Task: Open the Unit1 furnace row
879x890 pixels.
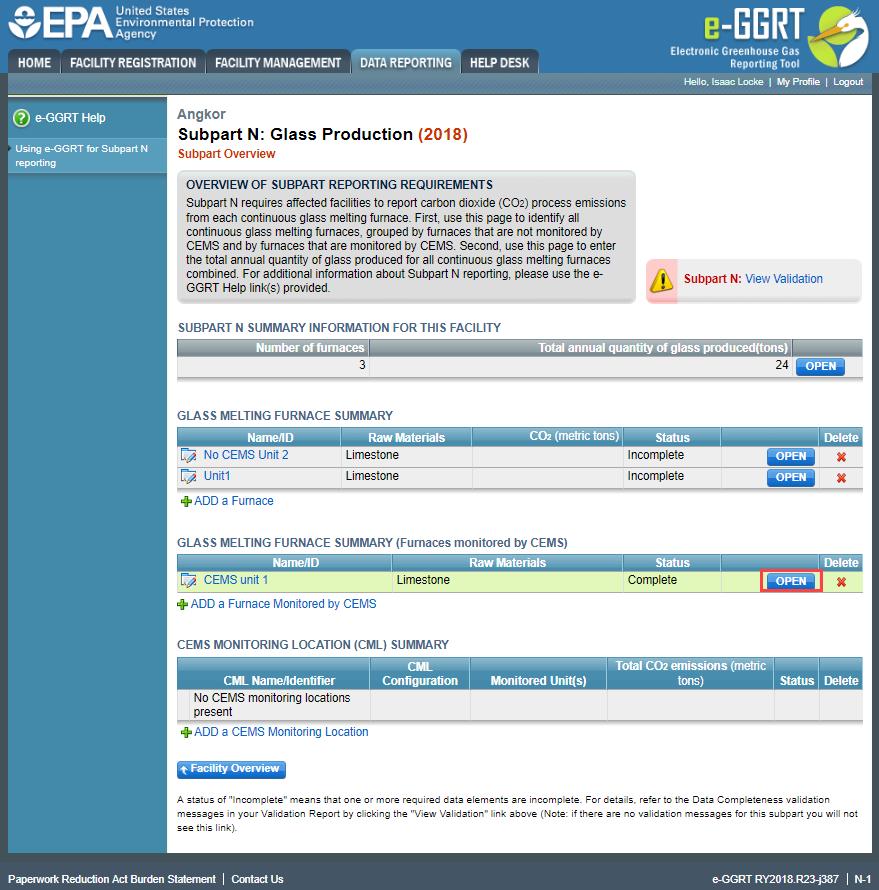Action: (x=790, y=477)
